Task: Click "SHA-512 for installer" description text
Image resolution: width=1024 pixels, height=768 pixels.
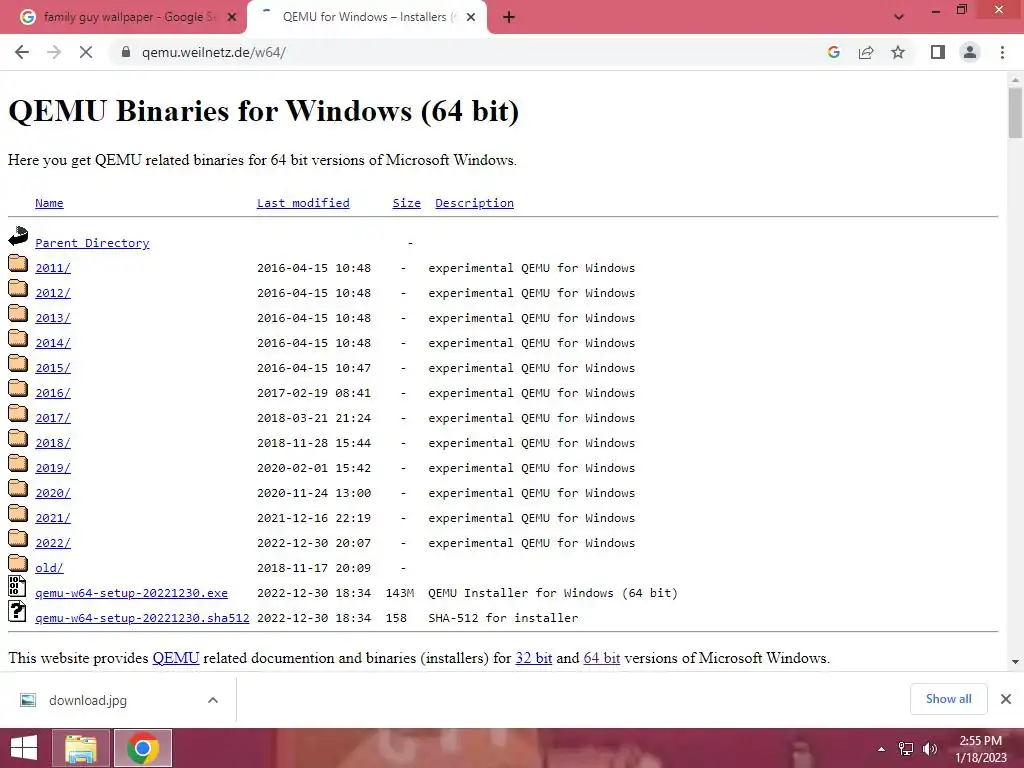Action: click(503, 618)
